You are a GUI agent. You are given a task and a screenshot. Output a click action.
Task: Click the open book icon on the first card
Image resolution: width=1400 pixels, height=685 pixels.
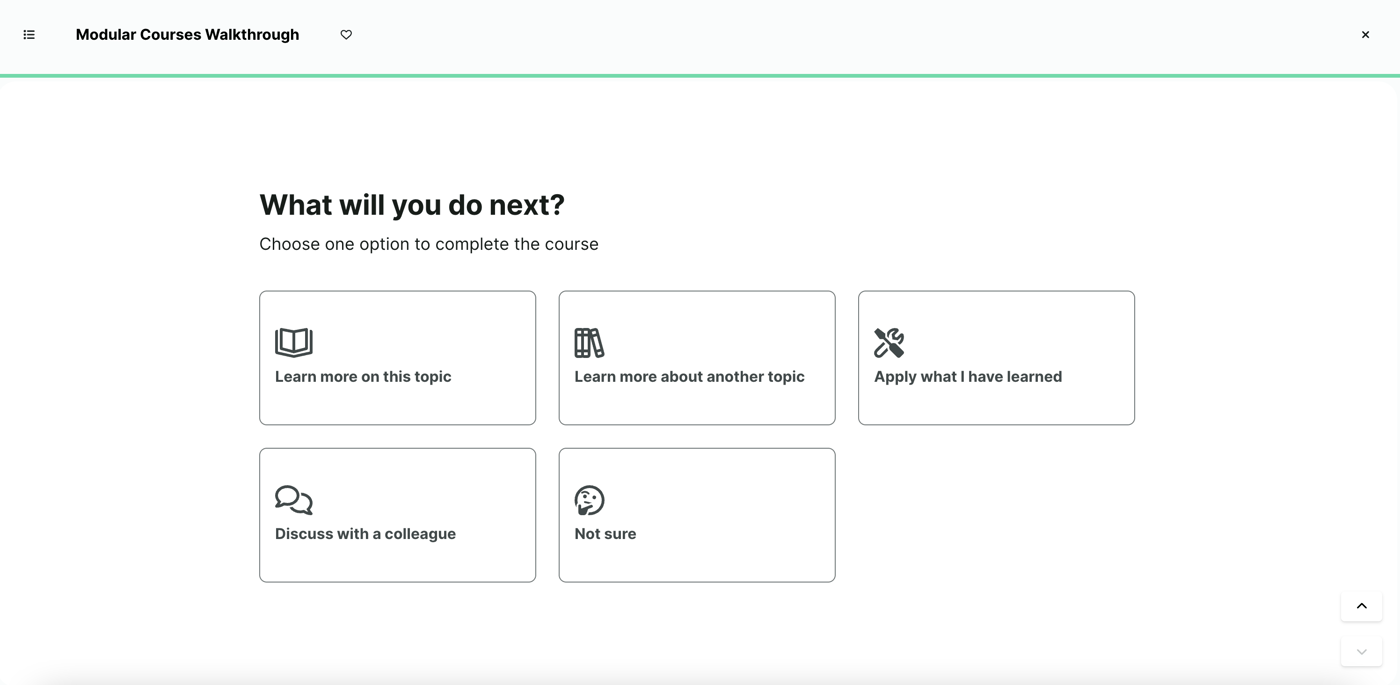tap(293, 342)
